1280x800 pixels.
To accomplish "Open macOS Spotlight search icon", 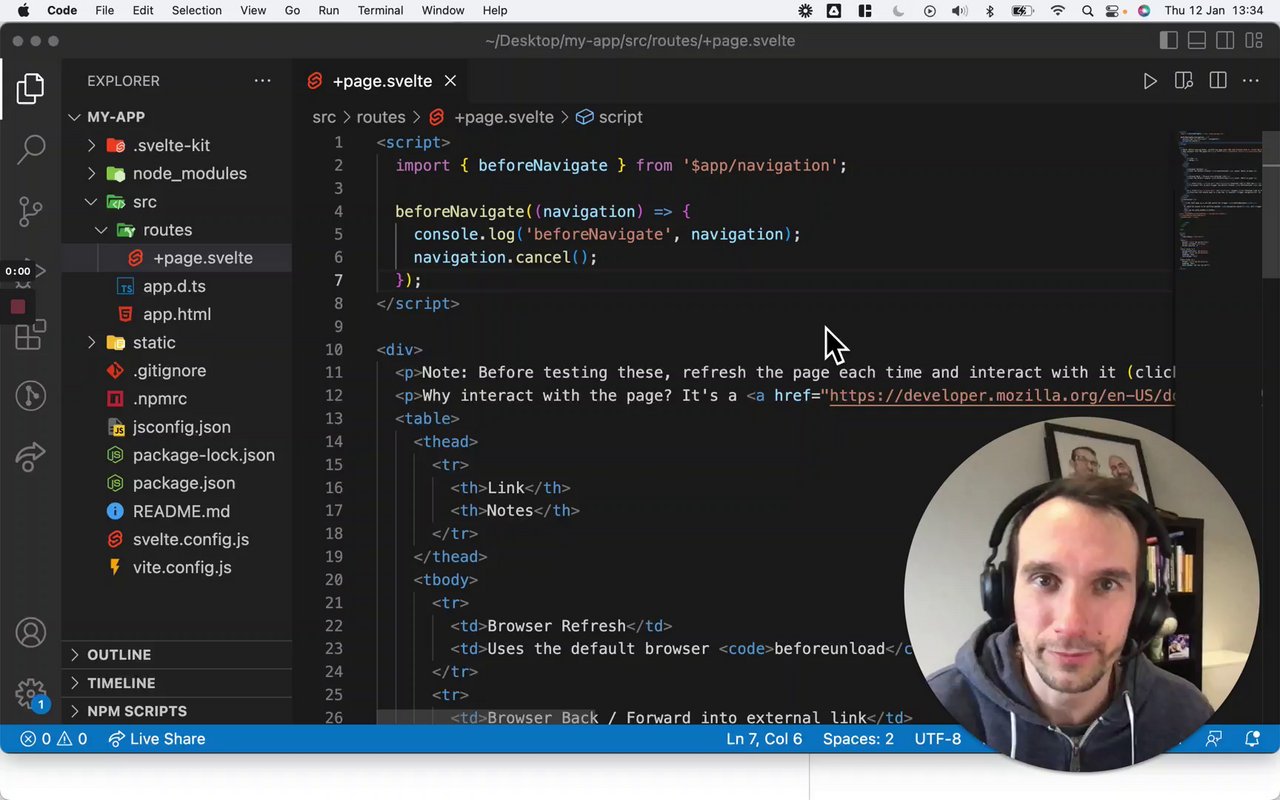I will pyautogui.click(x=1087, y=11).
